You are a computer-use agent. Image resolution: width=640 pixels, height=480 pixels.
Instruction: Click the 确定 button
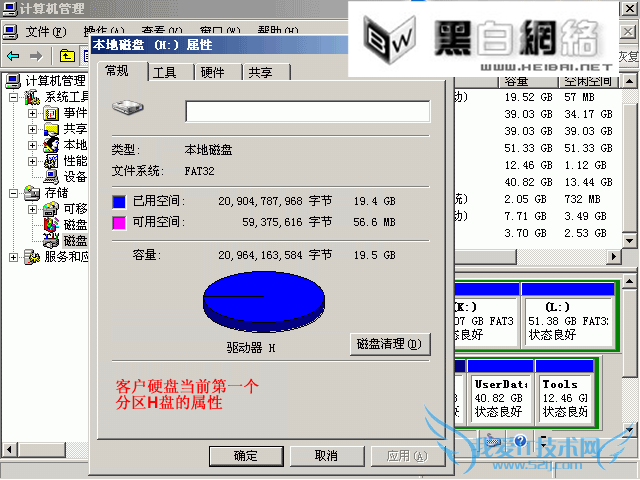246,456
